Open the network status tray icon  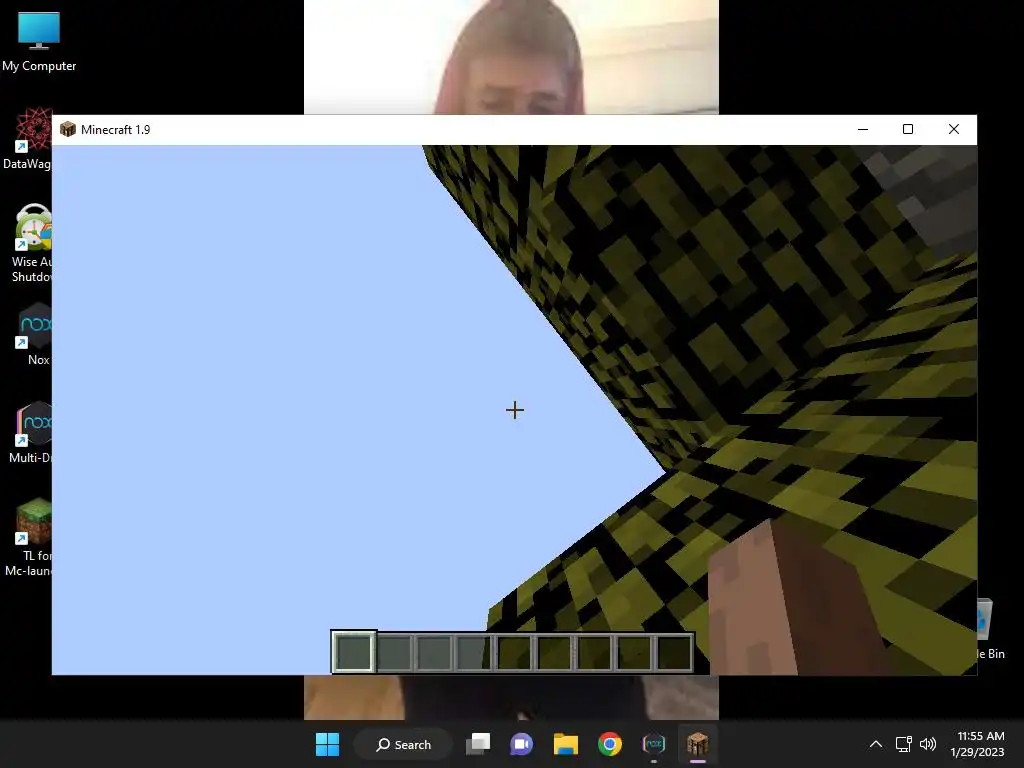tap(904, 744)
